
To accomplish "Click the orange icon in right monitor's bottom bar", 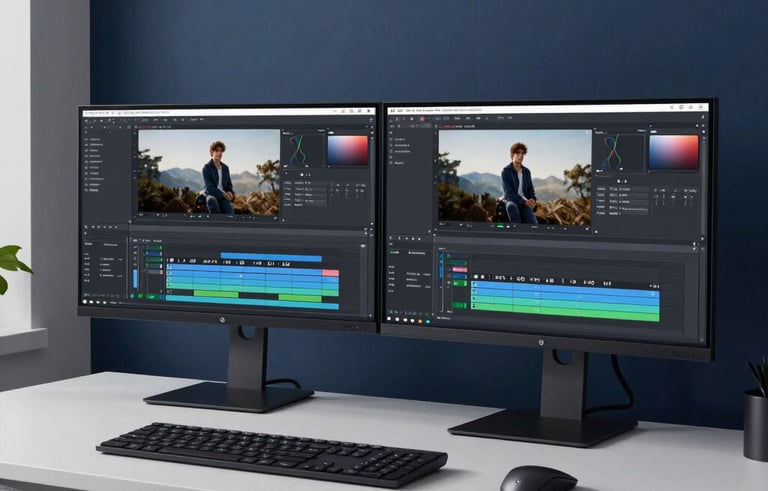I will pos(420,321).
